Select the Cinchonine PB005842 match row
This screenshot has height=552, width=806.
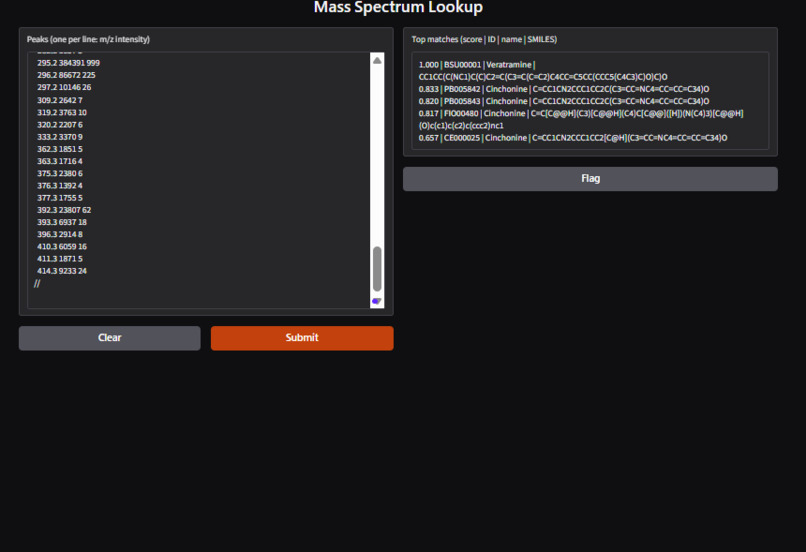click(x=564, y=89)
